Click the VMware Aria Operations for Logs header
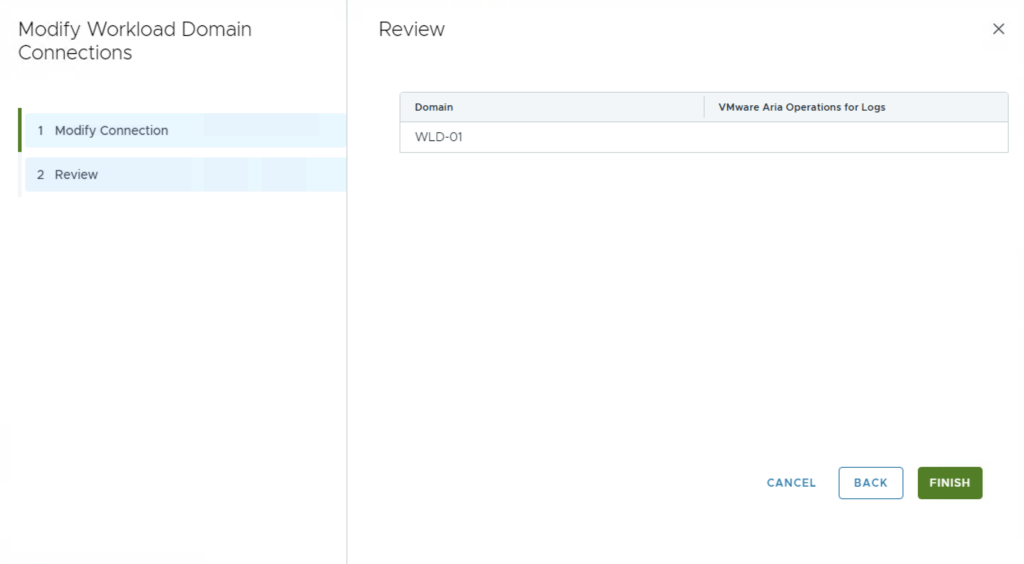The image size is (1024, 564). [801, 107]
